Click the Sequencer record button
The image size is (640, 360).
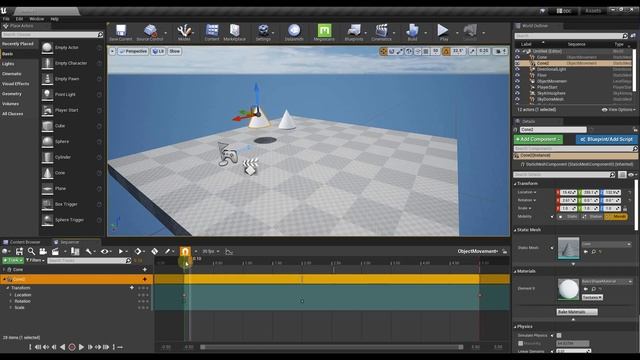72,347
